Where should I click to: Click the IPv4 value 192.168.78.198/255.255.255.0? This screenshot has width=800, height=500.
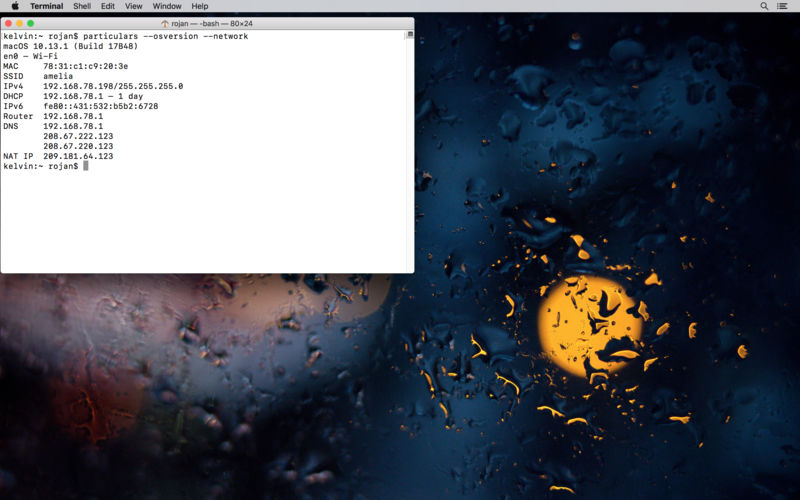(x=113, y=86)
